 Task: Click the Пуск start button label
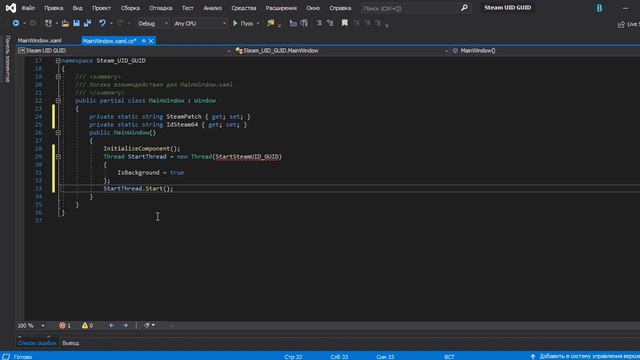[247, 24]
